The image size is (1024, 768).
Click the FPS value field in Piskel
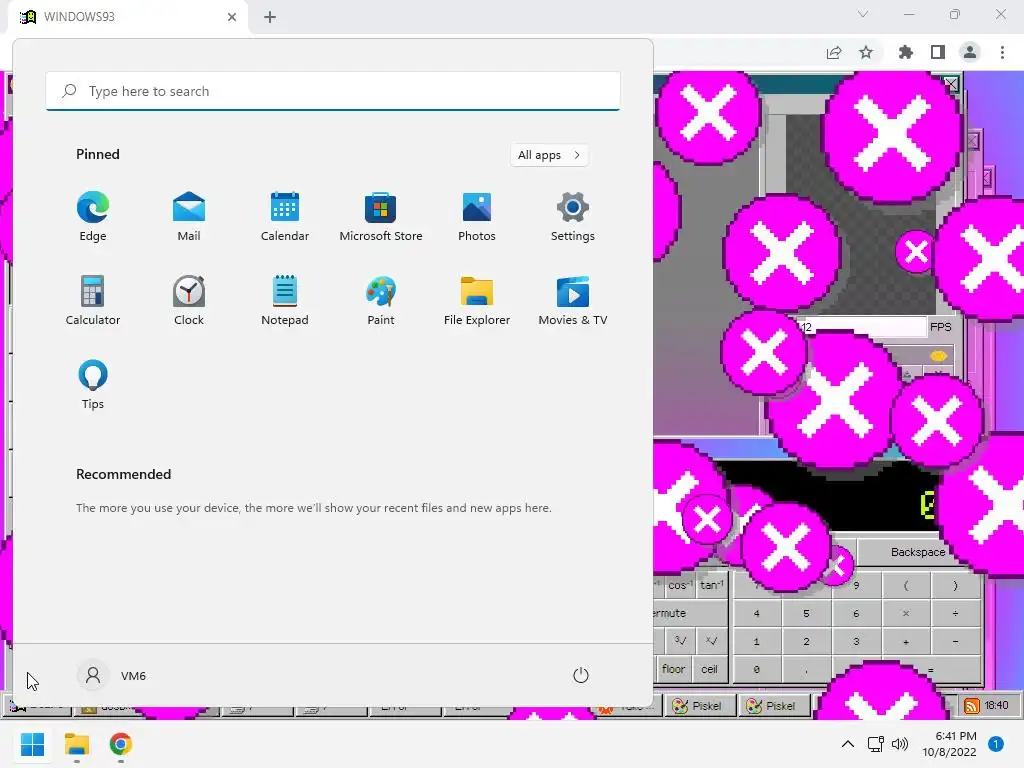[862, 327]
